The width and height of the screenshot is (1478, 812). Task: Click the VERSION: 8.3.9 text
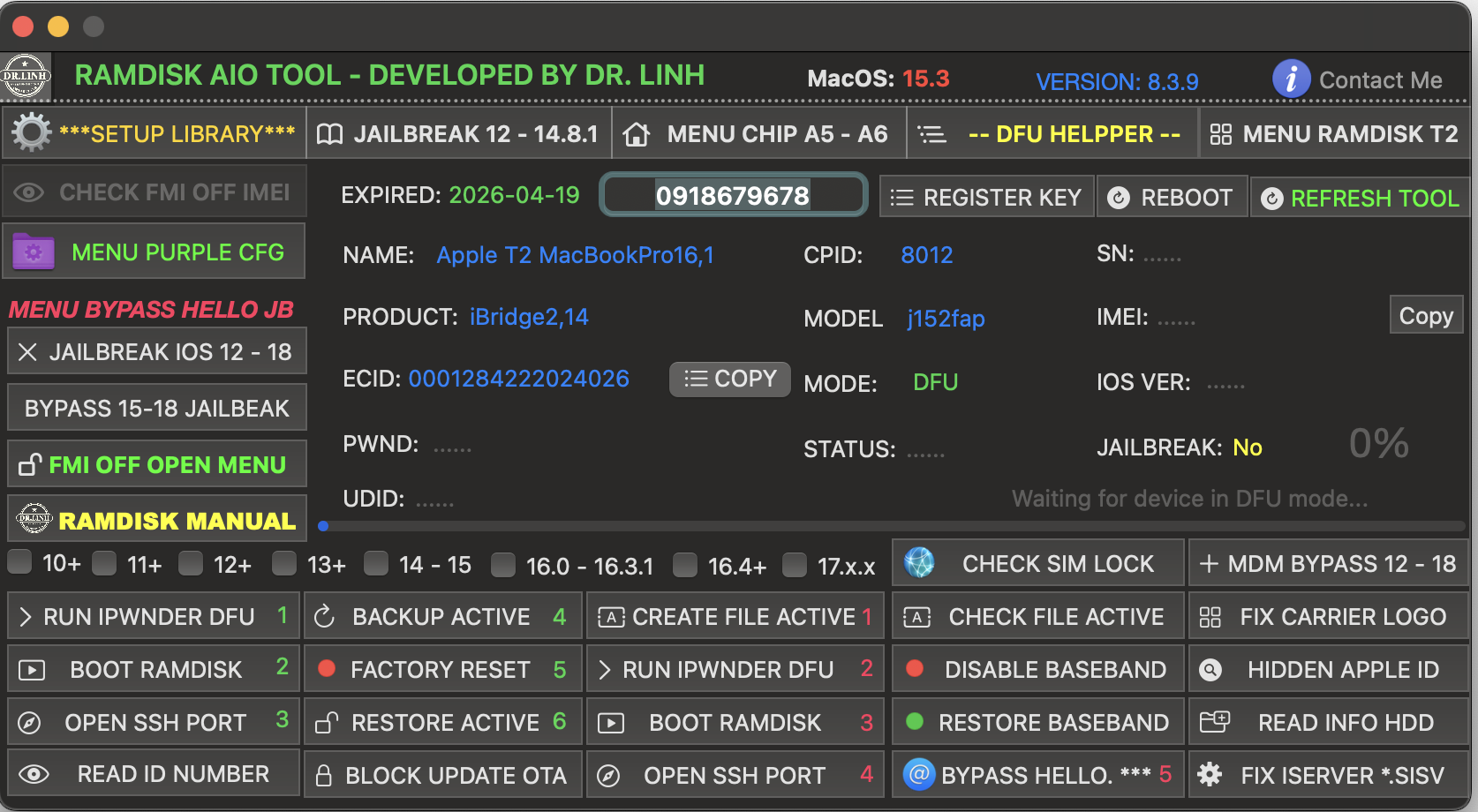[1117, 82]
